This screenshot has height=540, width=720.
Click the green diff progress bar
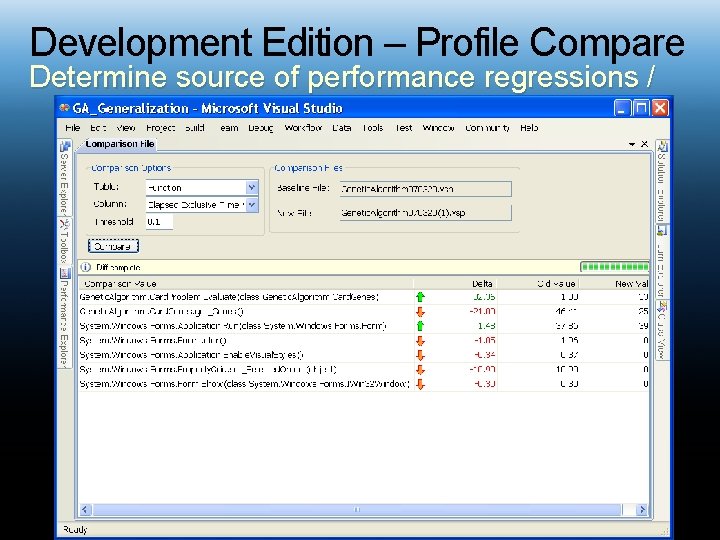[614, 267]
